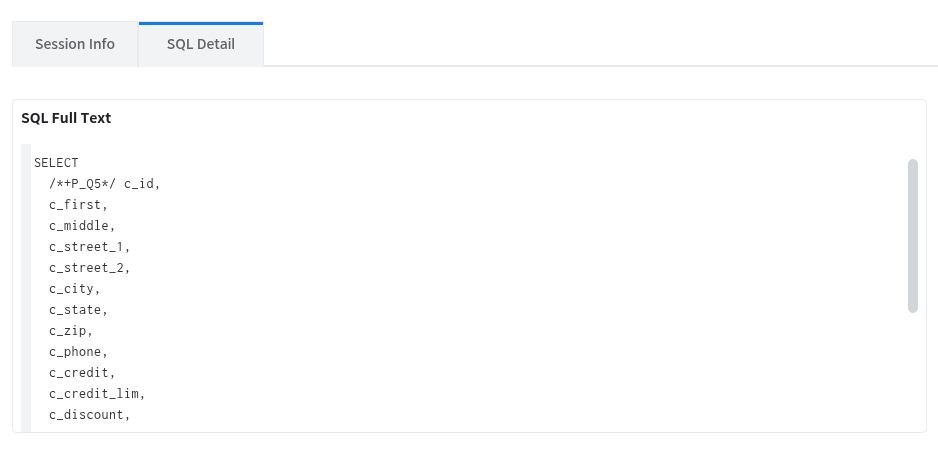
Task: Click the SQL Full Text heading
Action: pos(66,118)
